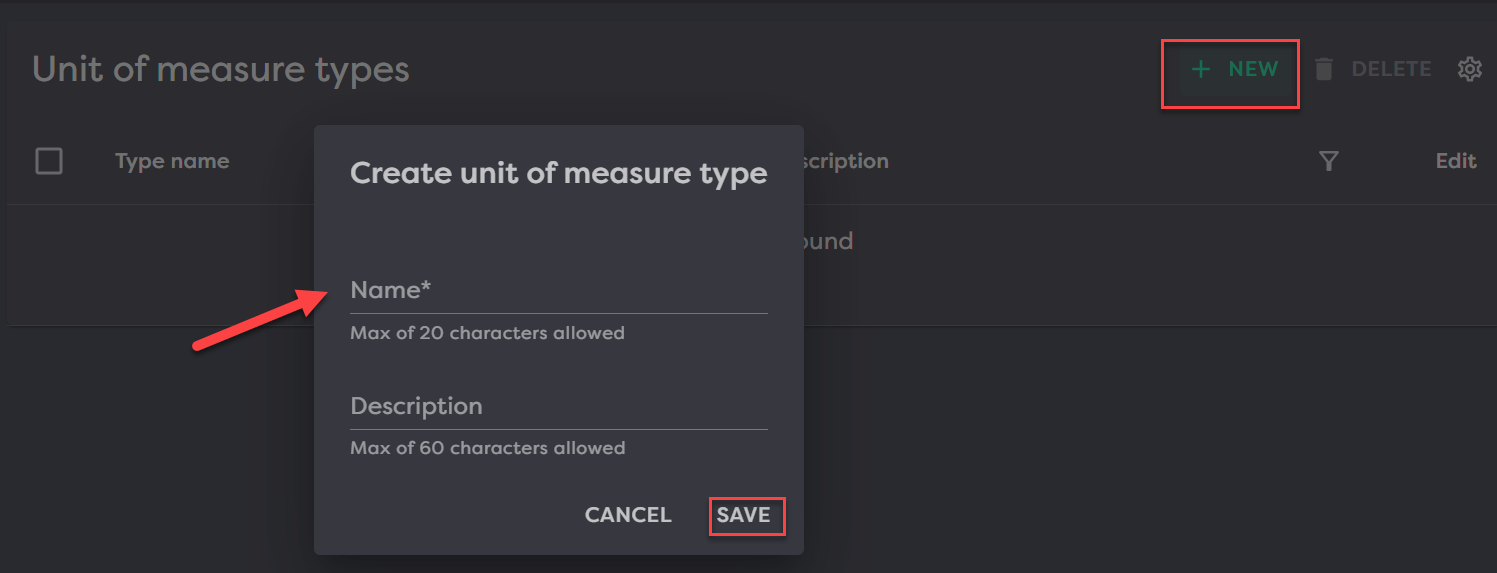
Task: Sort by the Type name column header
Action: point(172,161)
